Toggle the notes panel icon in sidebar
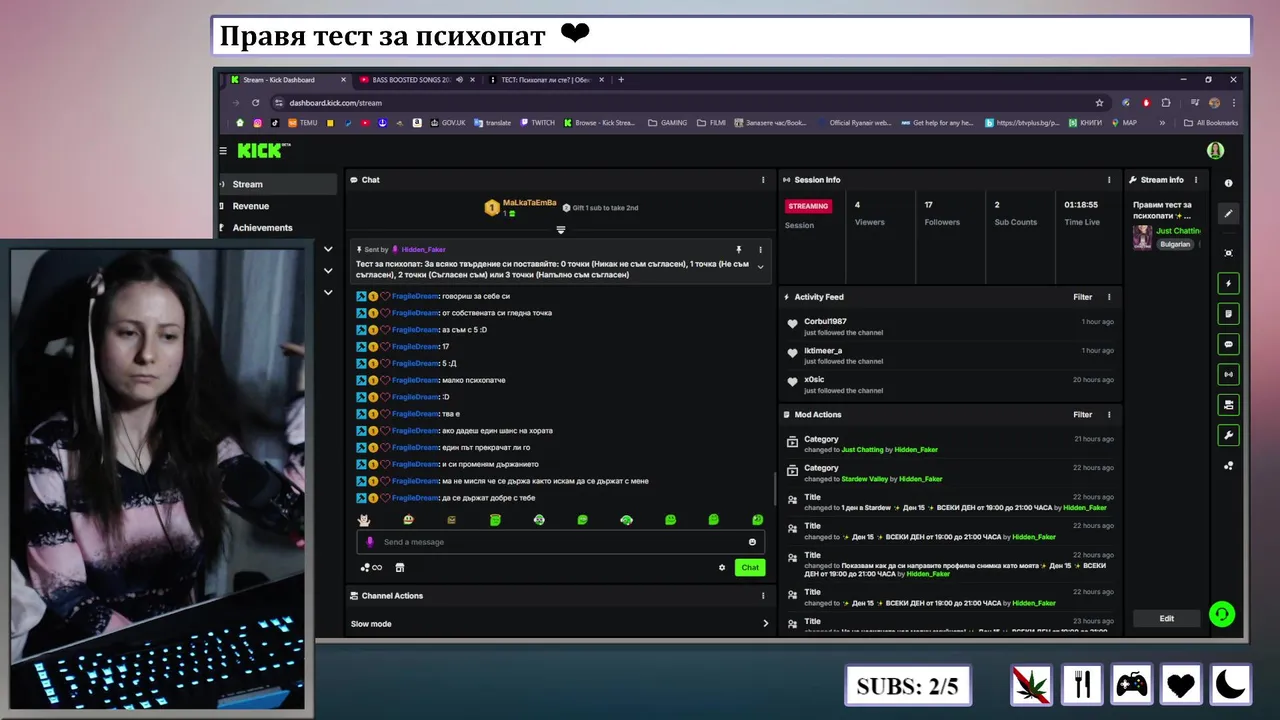 [1229, 314]
